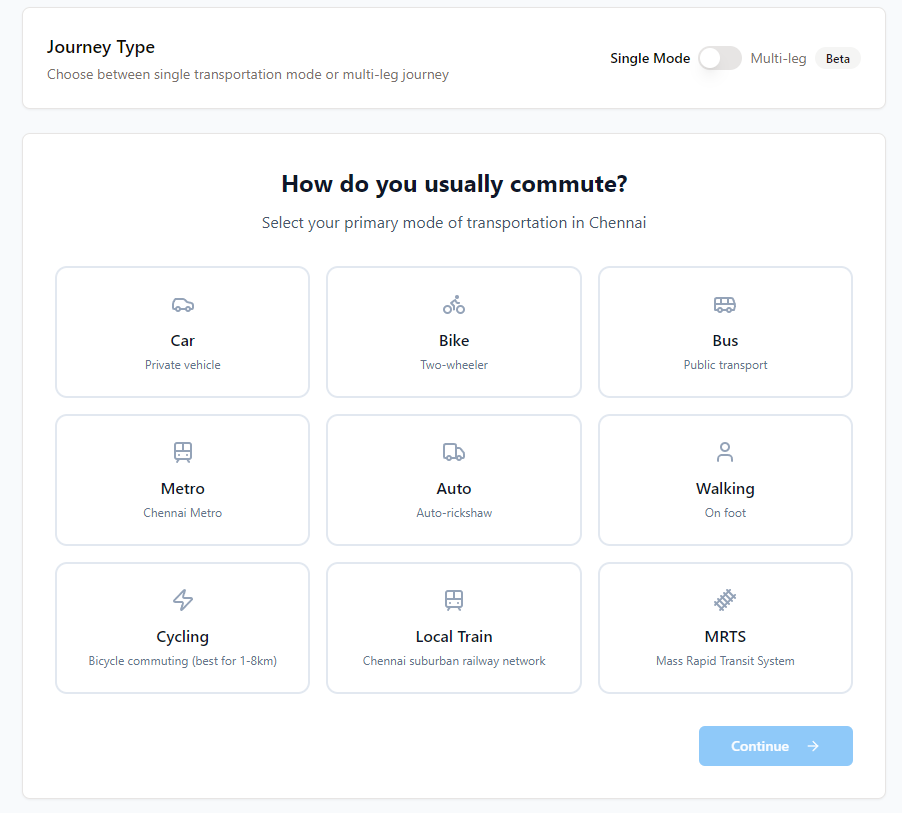
Task: Choose the Local Train icon
Action: (x=454, y=600)
